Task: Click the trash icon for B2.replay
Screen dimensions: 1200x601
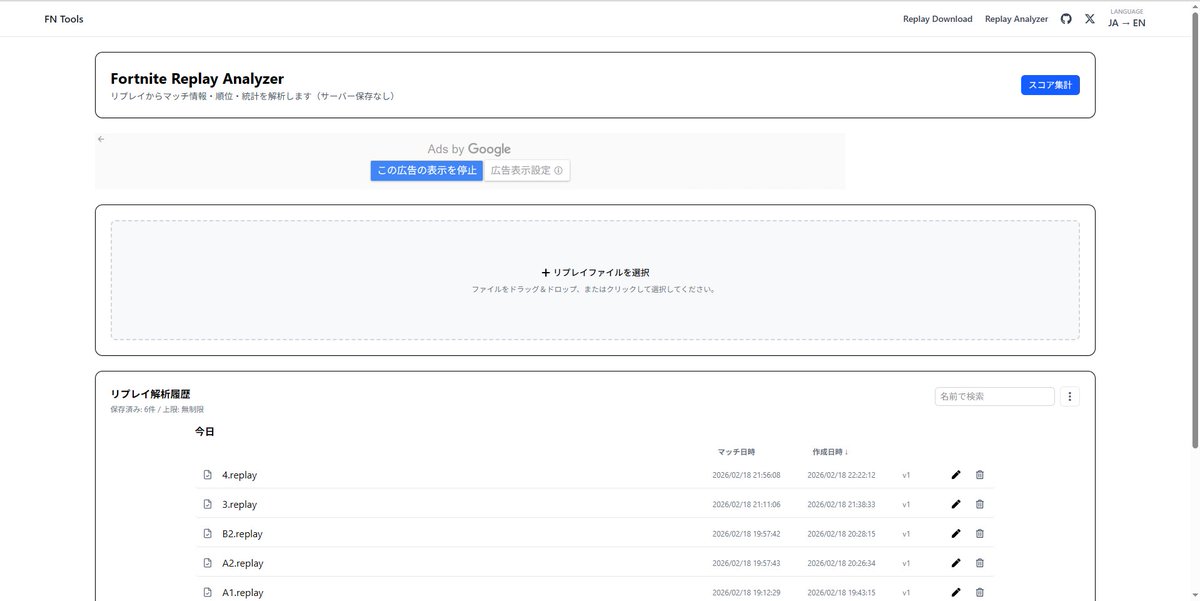Action: [980, 534]
